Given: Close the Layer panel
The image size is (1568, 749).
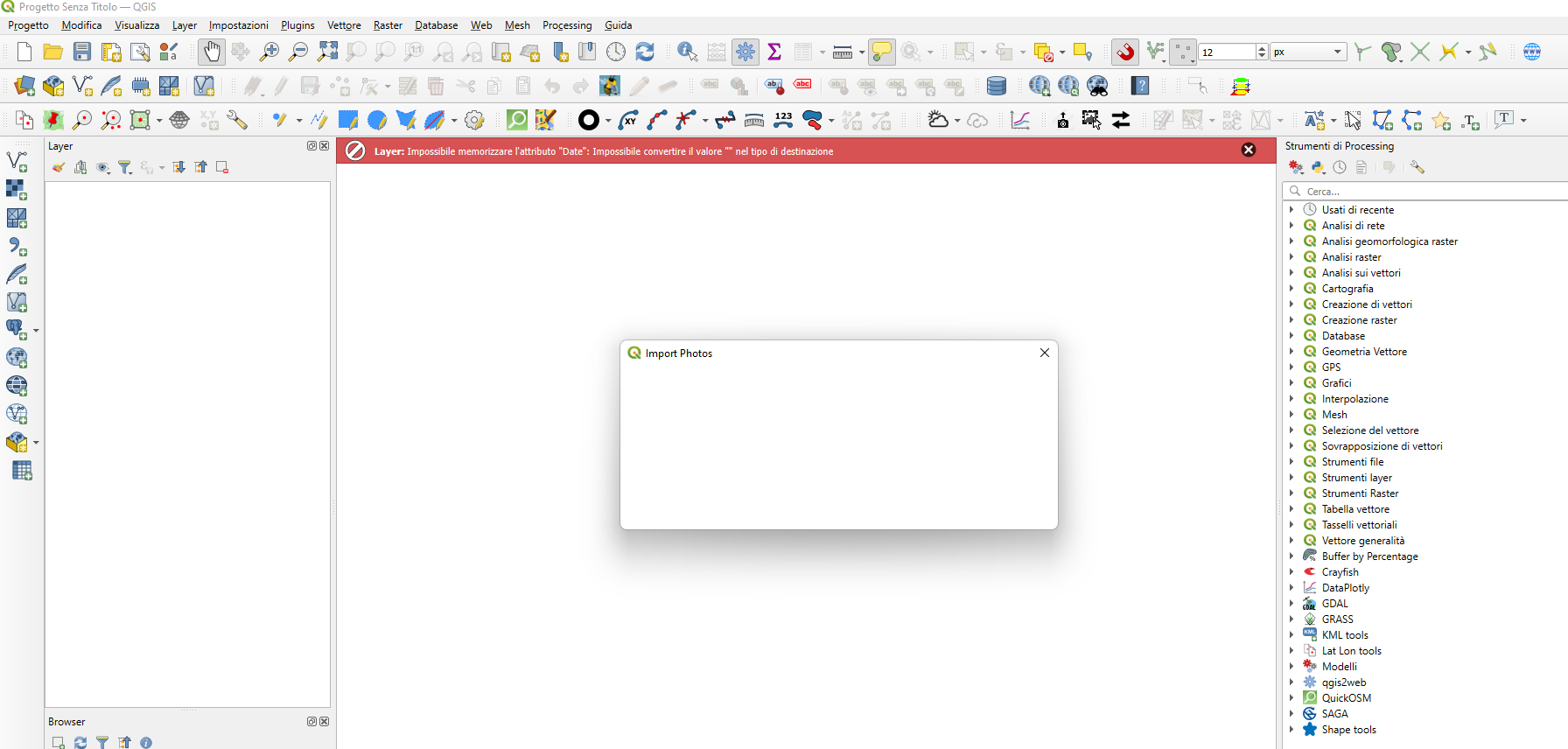Looking at the screenshot, I should pos(325,146).
